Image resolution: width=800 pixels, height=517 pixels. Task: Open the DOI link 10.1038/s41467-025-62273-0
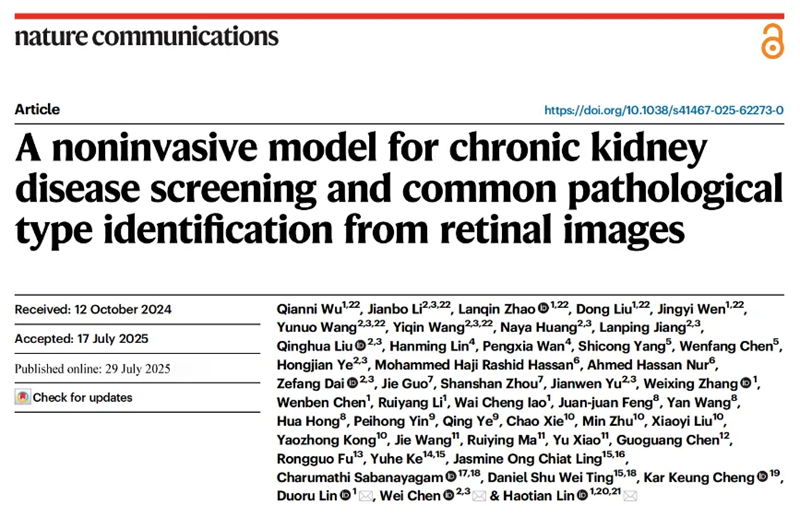(664, 110)
